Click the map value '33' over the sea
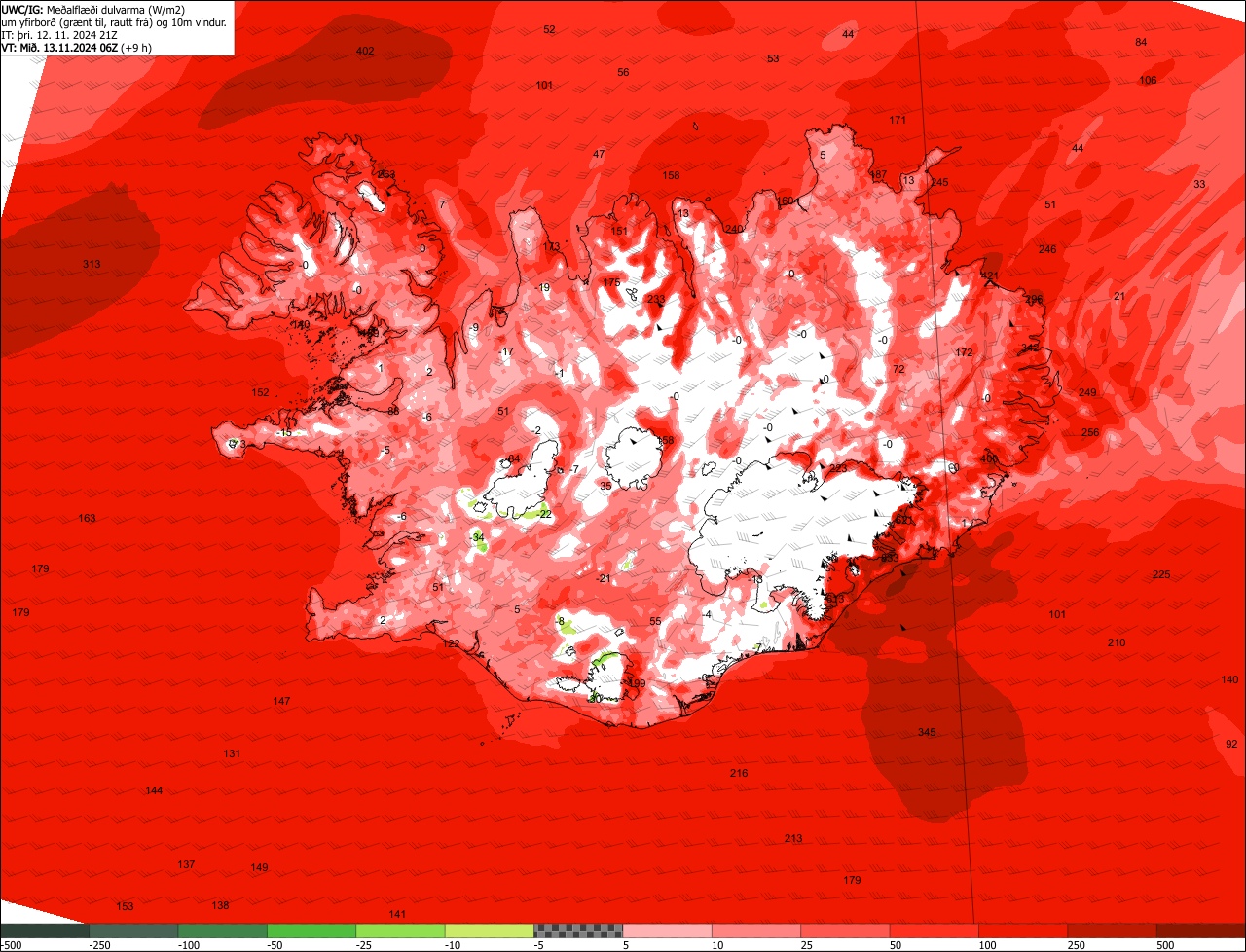The image size is (1246, 952). [x=1199, y=185]
